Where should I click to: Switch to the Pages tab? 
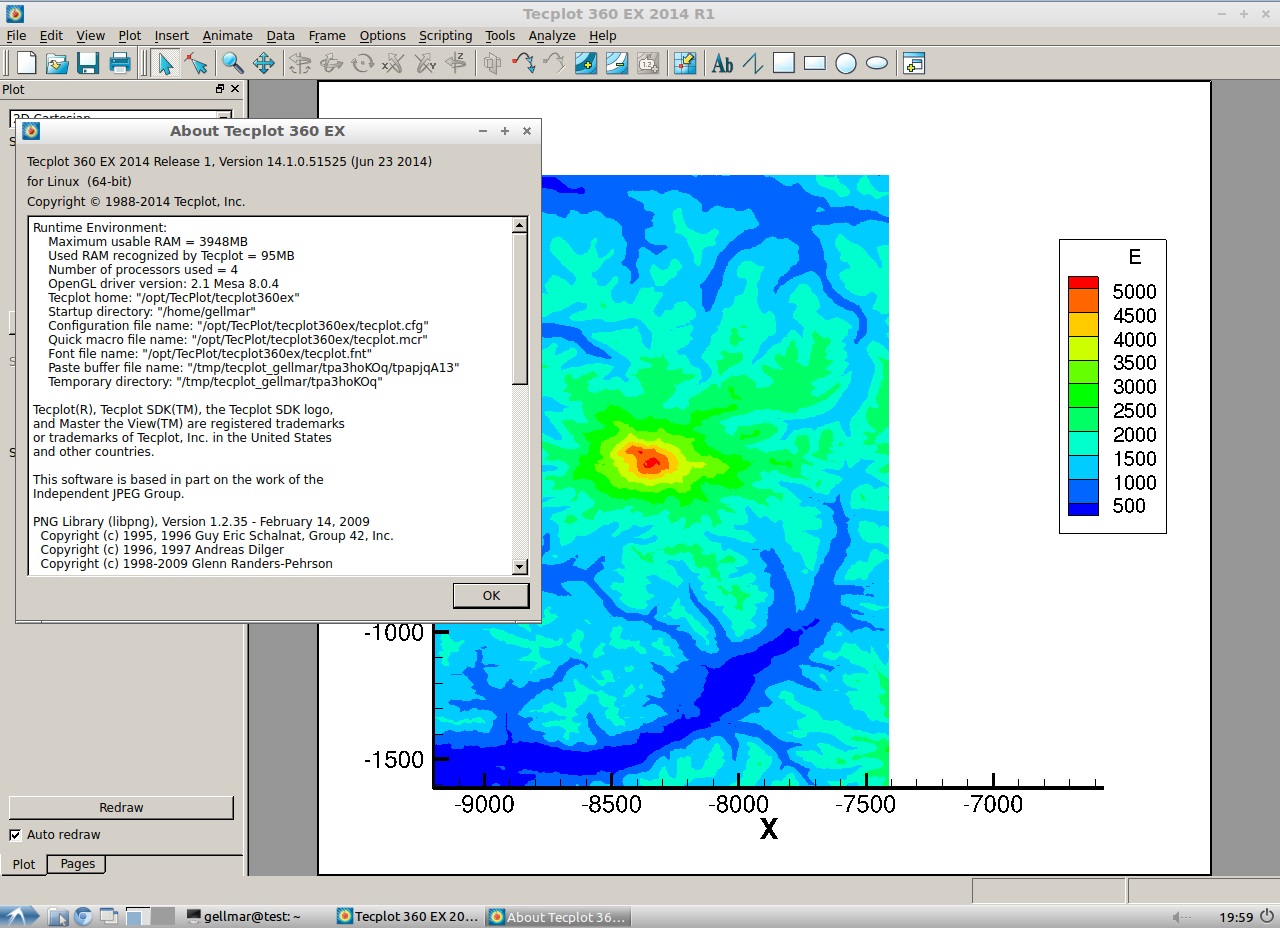click(77, 864)
